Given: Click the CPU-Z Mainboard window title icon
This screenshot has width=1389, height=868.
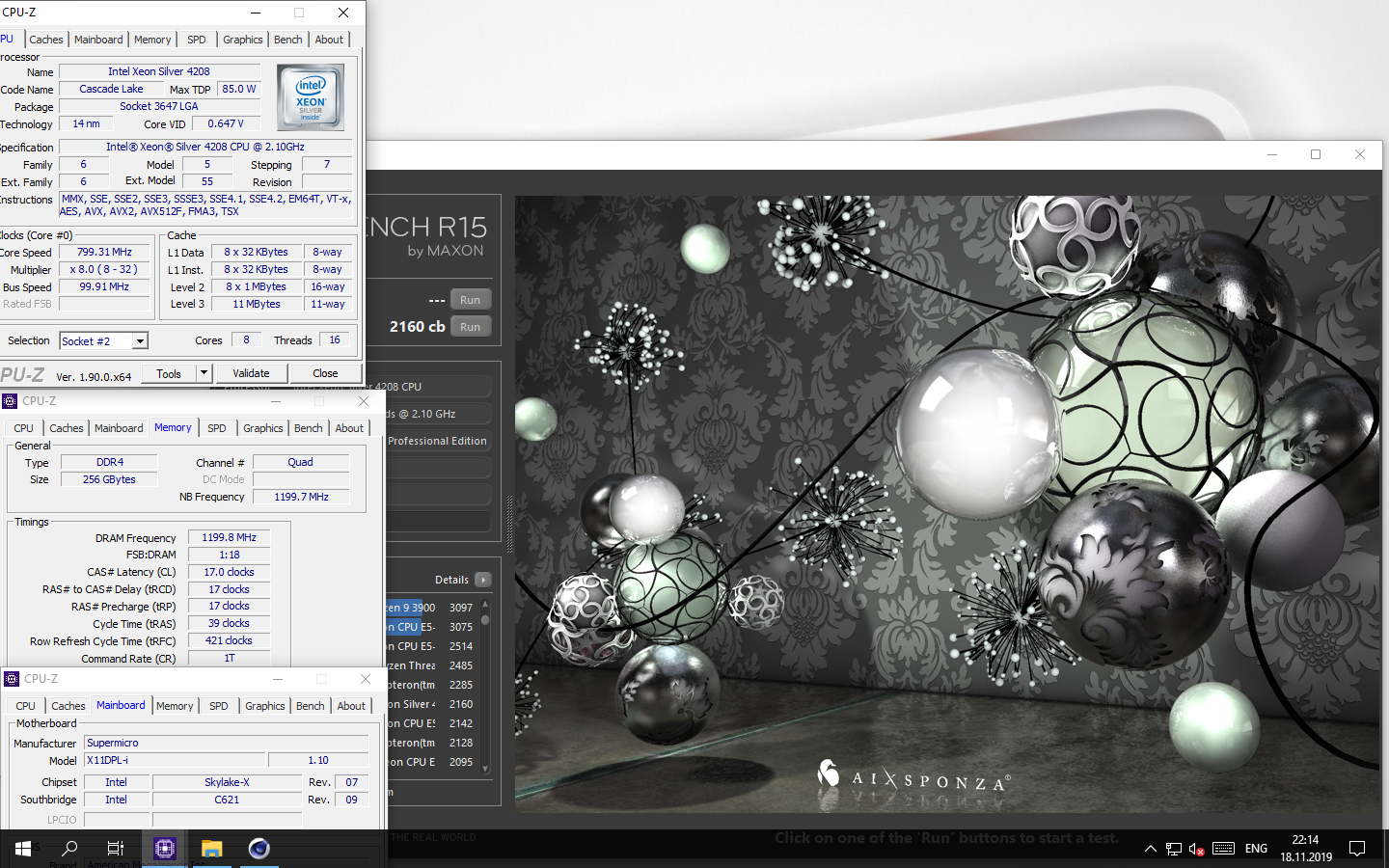Looking at the screenshot, I should pos(12,679).
